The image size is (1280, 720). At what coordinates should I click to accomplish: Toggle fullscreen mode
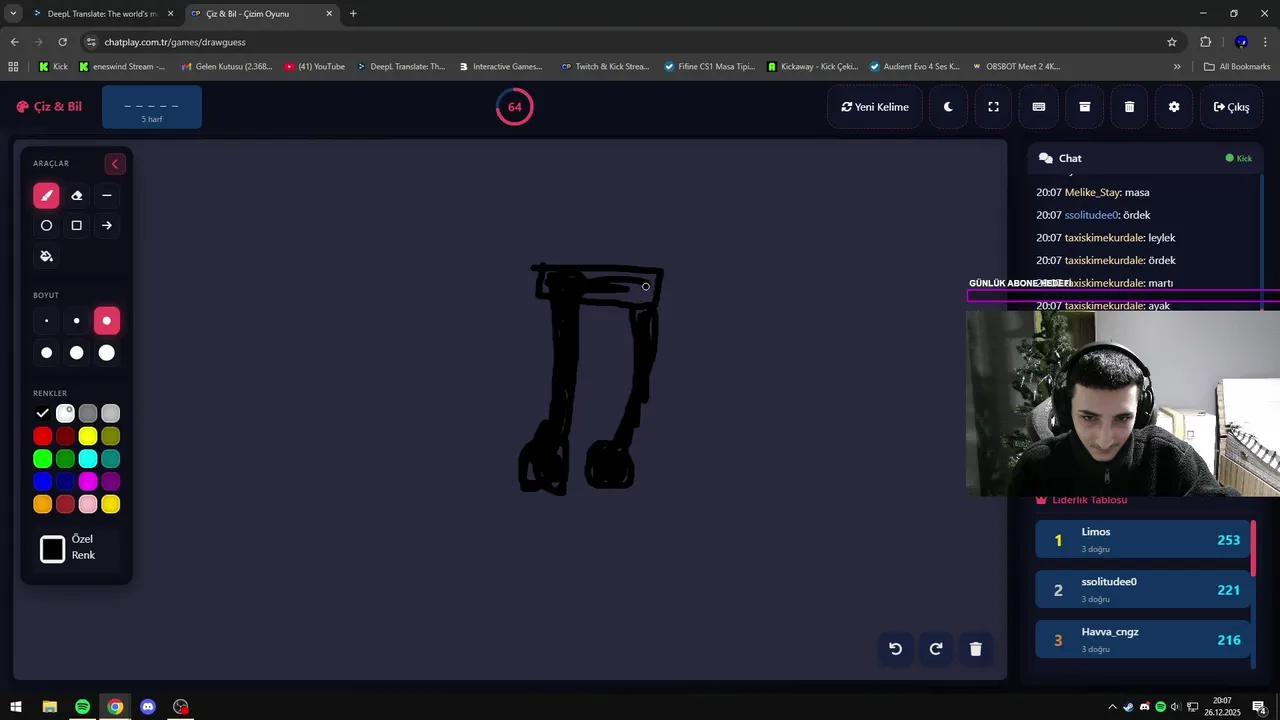point(993,107)
